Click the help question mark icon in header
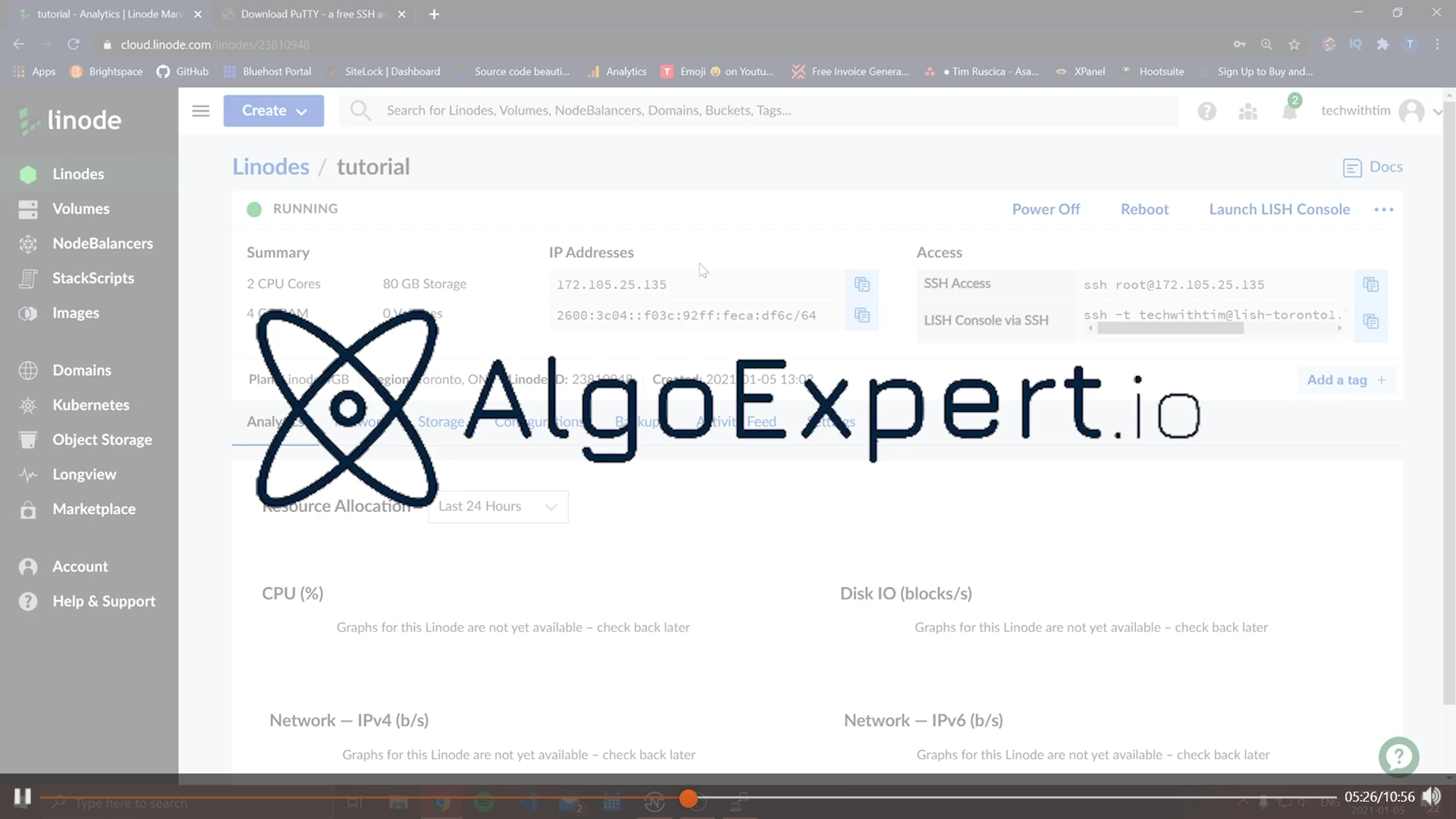The width and height of the screenshot is (1456, 819). [1207, 112]
